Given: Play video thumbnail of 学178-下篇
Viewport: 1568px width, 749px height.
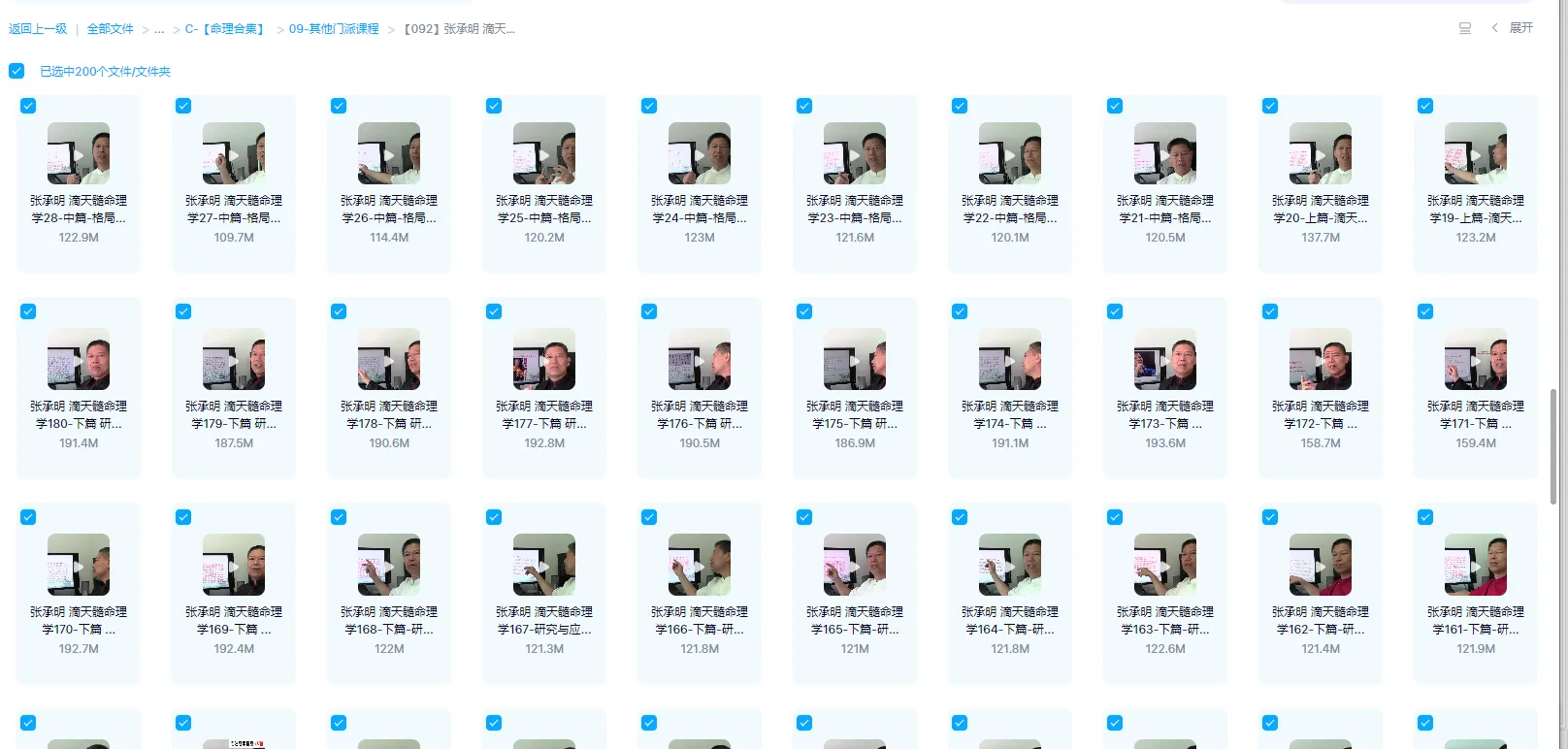Looking at the screenshot, I should (x=389, y=359).
